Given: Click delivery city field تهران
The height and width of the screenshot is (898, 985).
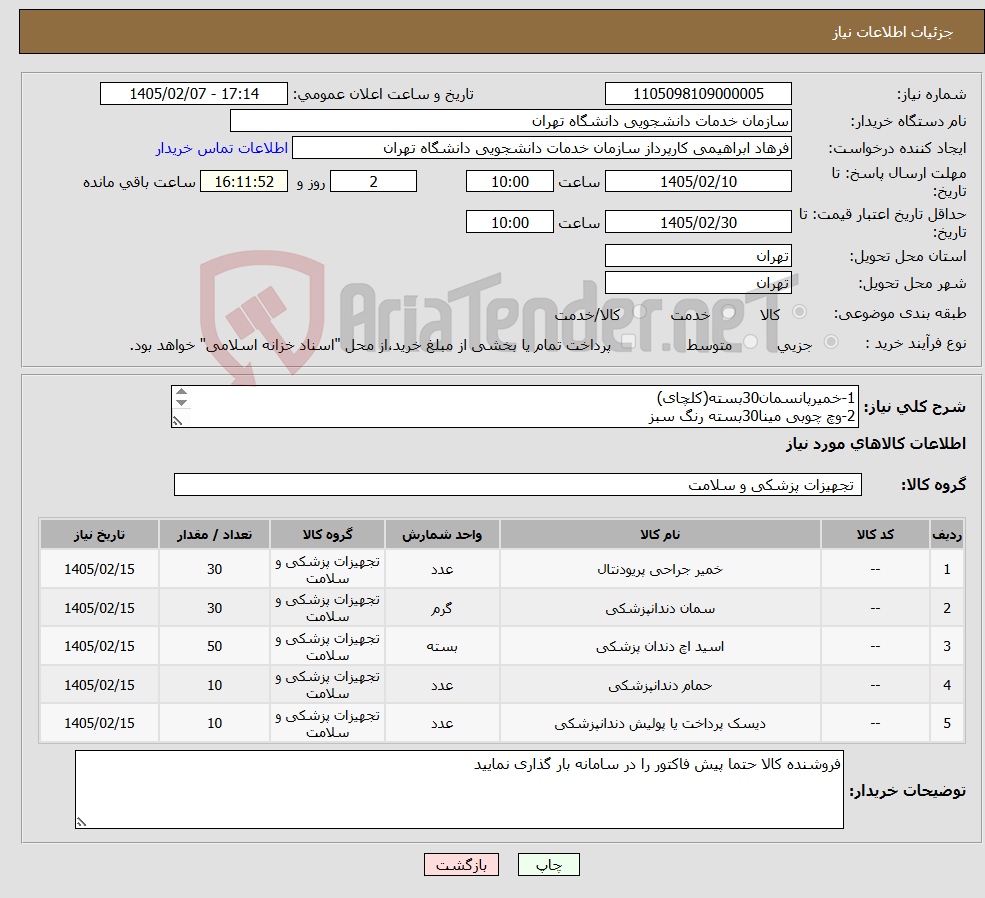Looking at the screenshot, I should (x=698, y=283).
